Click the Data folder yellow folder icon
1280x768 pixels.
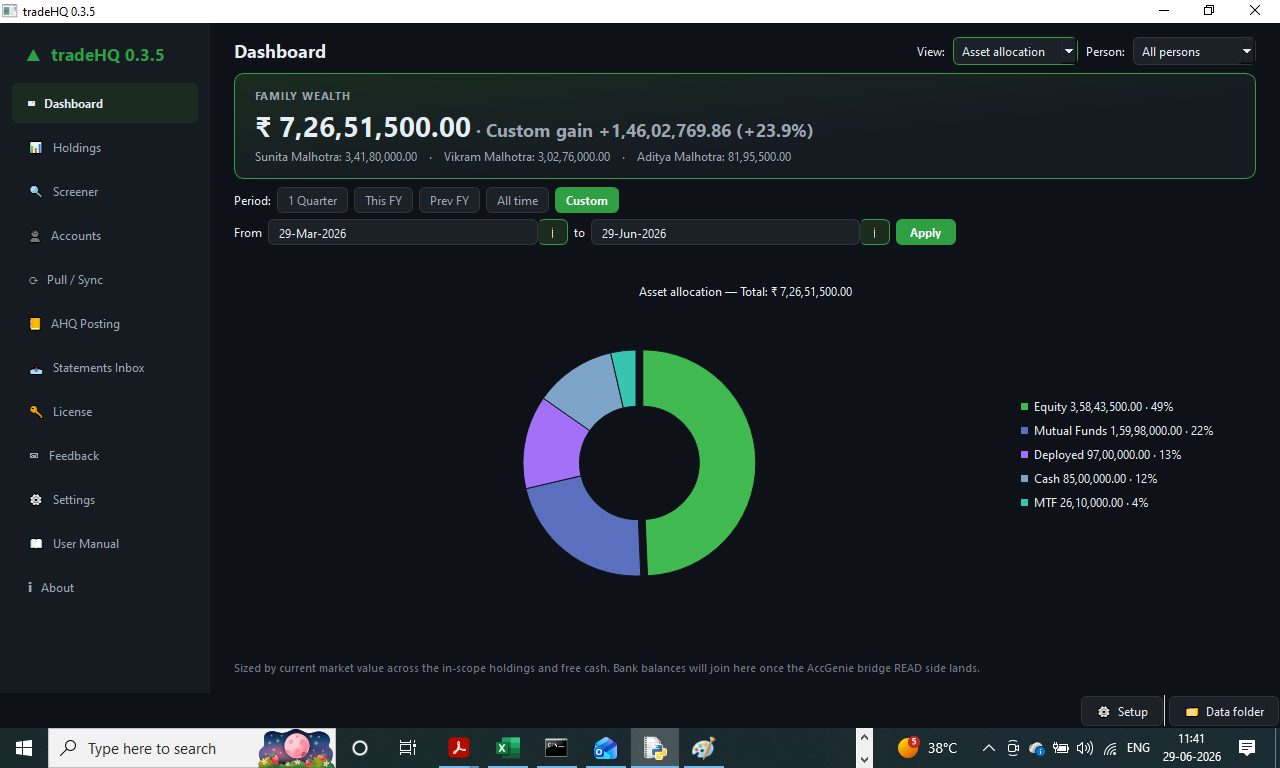pos(1192,712)
